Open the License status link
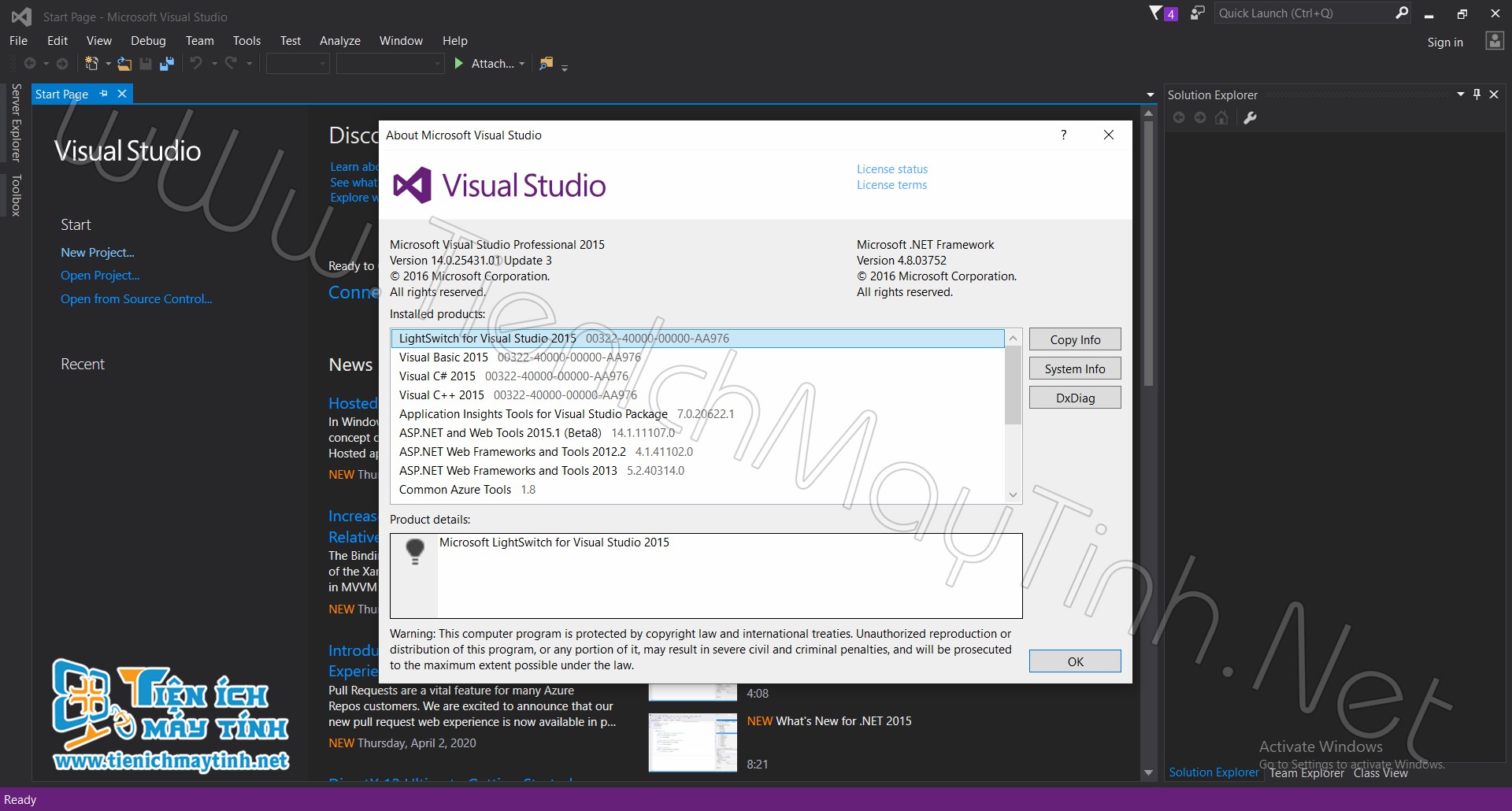The width and height of the screenshot is (1512, 811). [892, 169]
